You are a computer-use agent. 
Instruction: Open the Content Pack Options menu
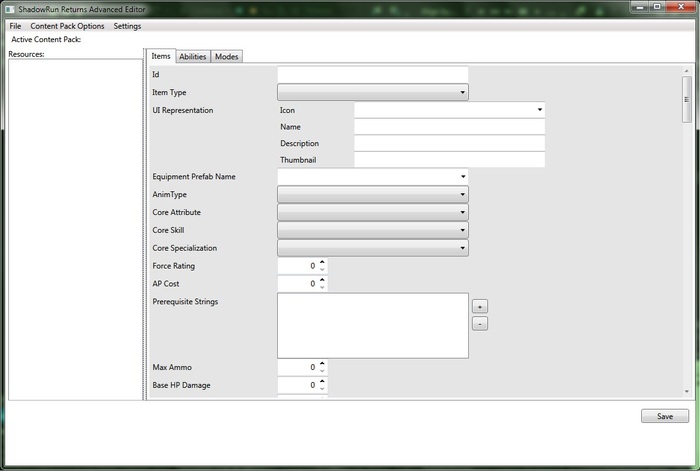(67, 26)
